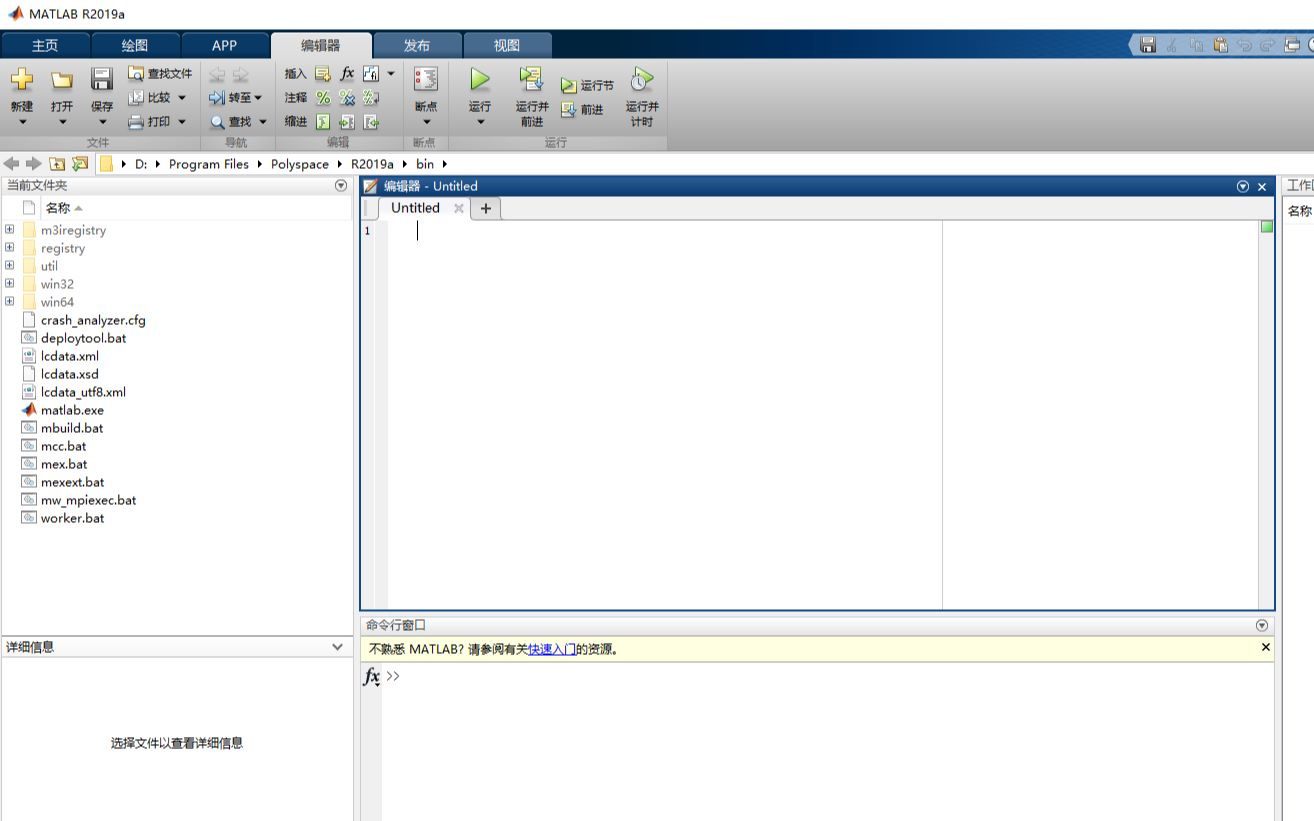This screenshot has width=1314, height=821.
Task: Open the 打开 dropdown arrow
Action: click(x=62, y=122)
